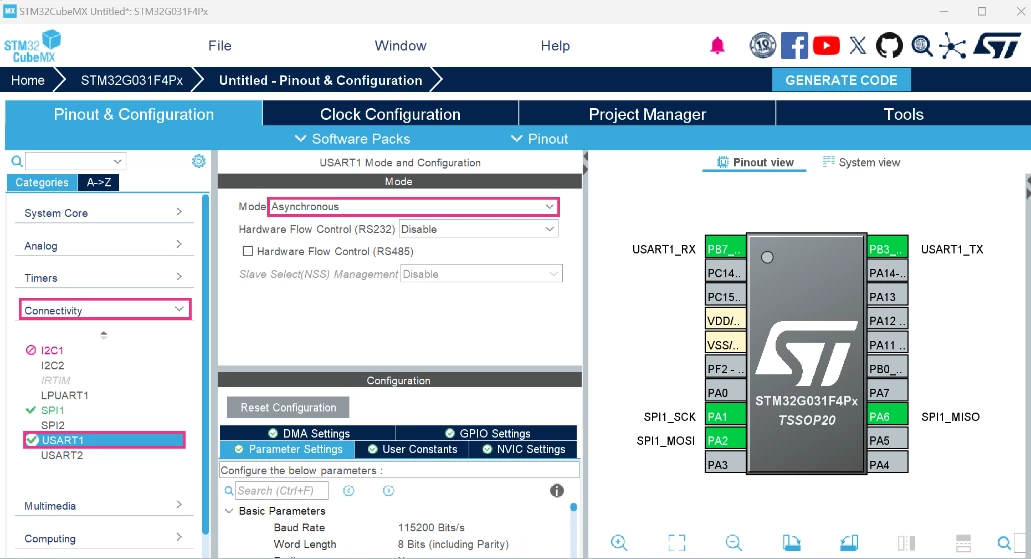1031x559 pixels.
Task: Show the A->Z peripheral list
Action: click(99, 182)
